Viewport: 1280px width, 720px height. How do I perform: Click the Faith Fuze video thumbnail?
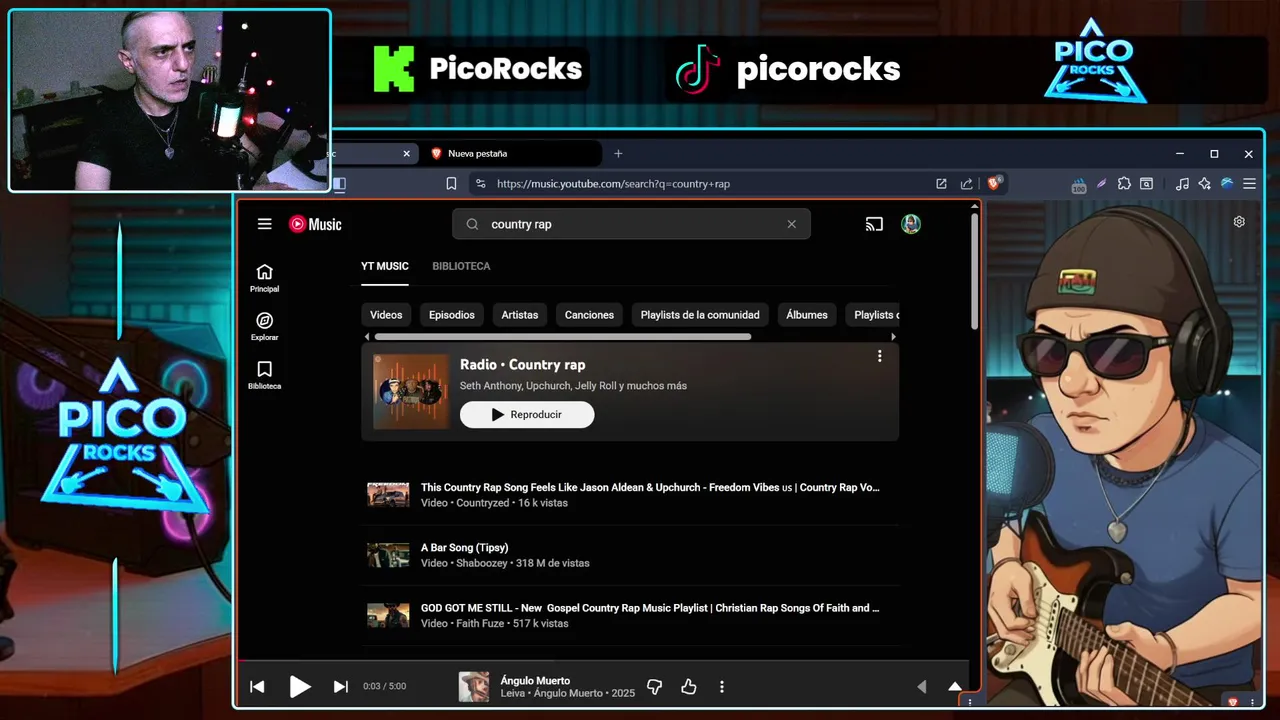[x=388, y=615]
